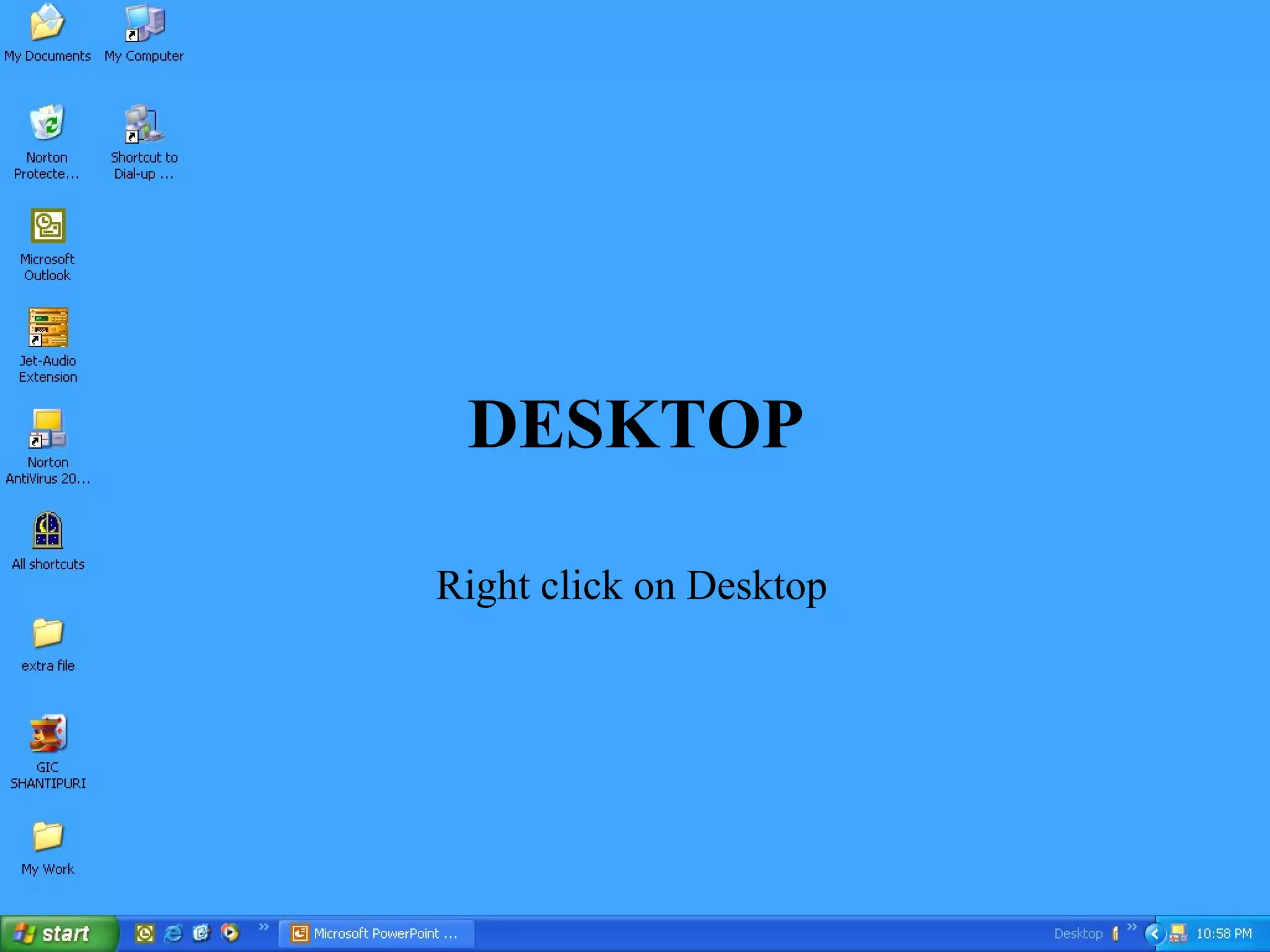Select the Microsoft Outlook desktop icon
This screenshot has height=952, width=1270.
[48, 226]
